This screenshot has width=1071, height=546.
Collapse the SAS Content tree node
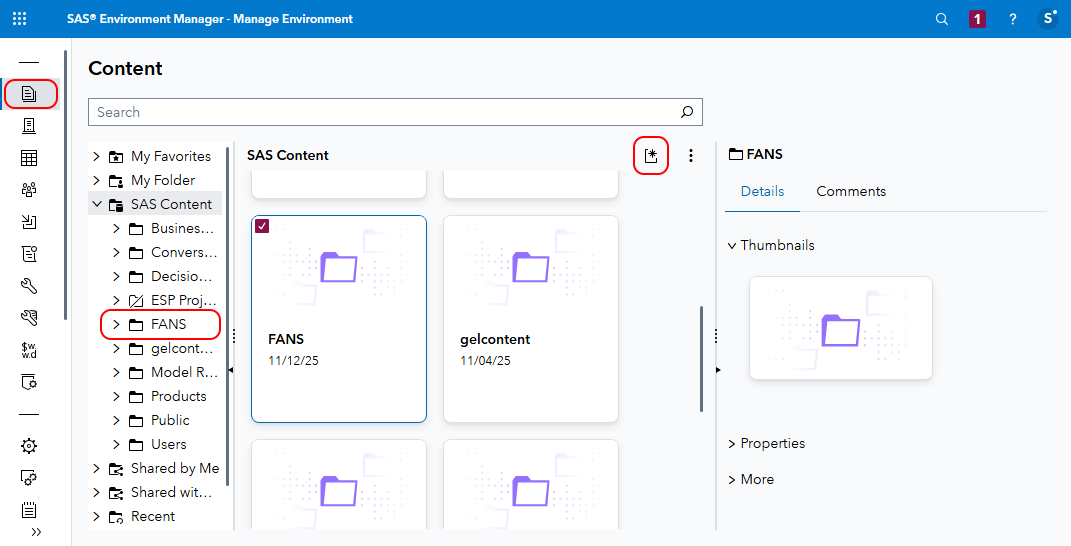pos(97,204)
